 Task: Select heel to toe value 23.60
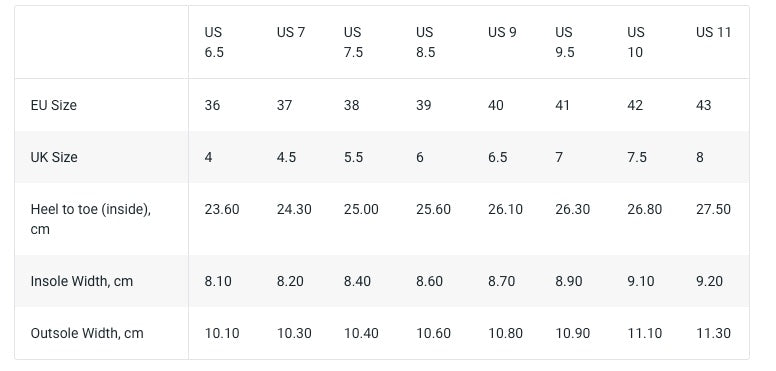[x=222, y=209]
